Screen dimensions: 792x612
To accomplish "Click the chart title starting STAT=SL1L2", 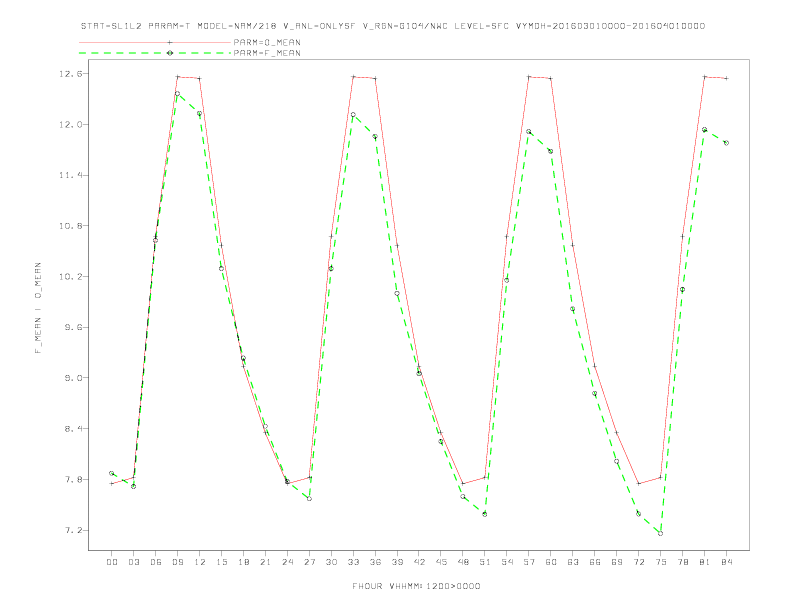I will [x=392, y=26].
